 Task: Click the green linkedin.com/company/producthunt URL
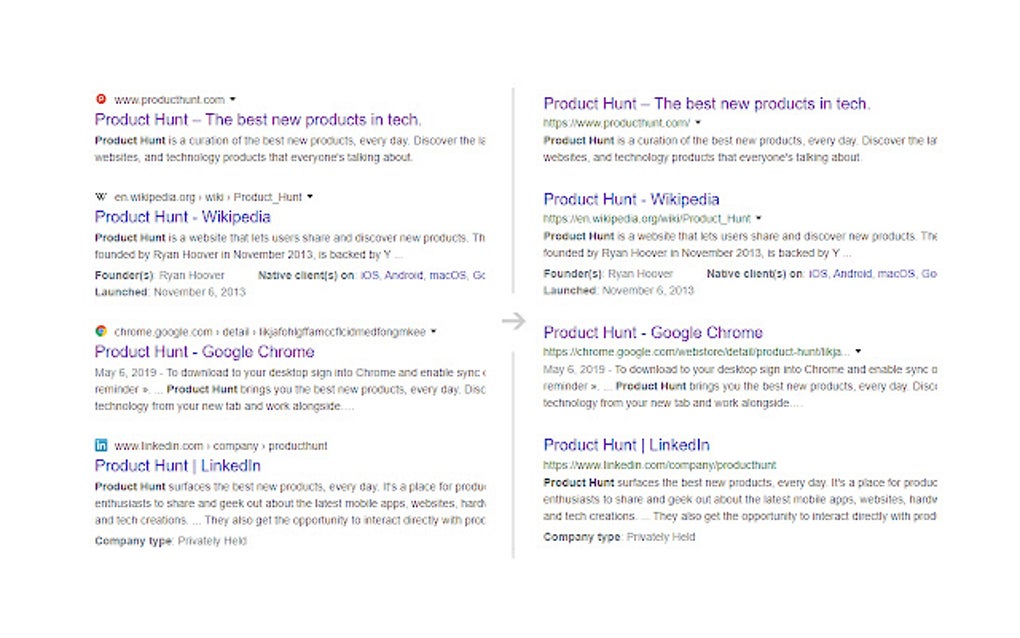point(659,464)
